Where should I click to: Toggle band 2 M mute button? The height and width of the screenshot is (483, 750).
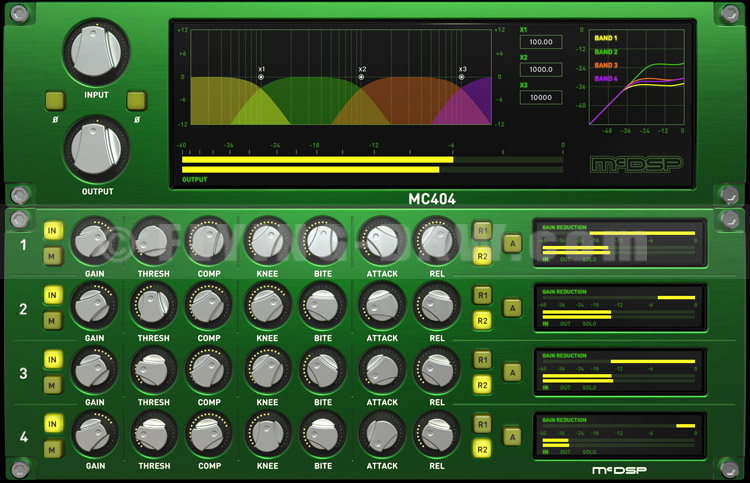pyautogui.click(x=52, y=321)
